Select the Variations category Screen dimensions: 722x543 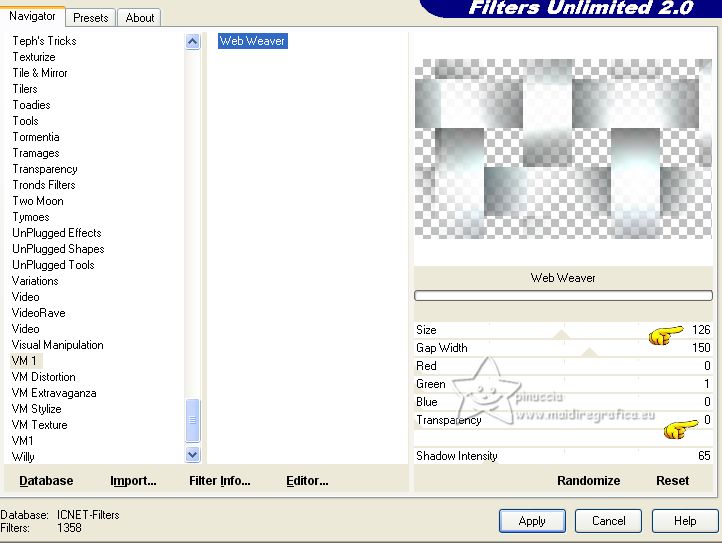click(x=35, y=281)
